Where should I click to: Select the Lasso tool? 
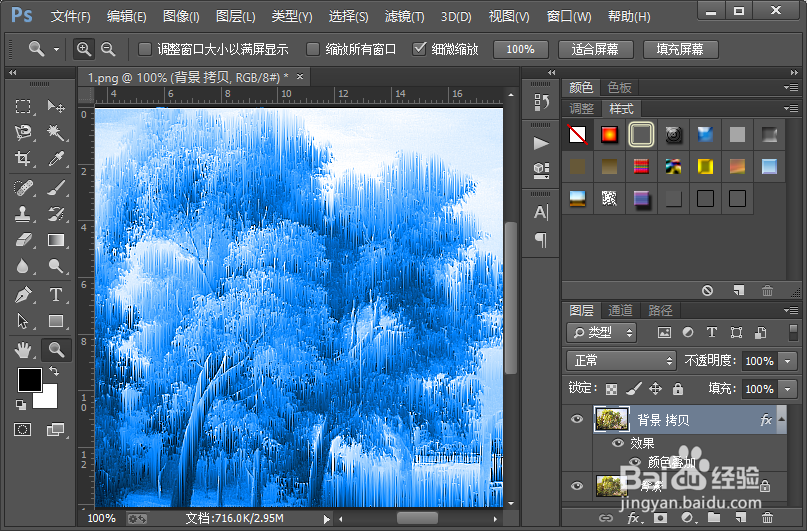pyautogui.click(x=23, y=133)
